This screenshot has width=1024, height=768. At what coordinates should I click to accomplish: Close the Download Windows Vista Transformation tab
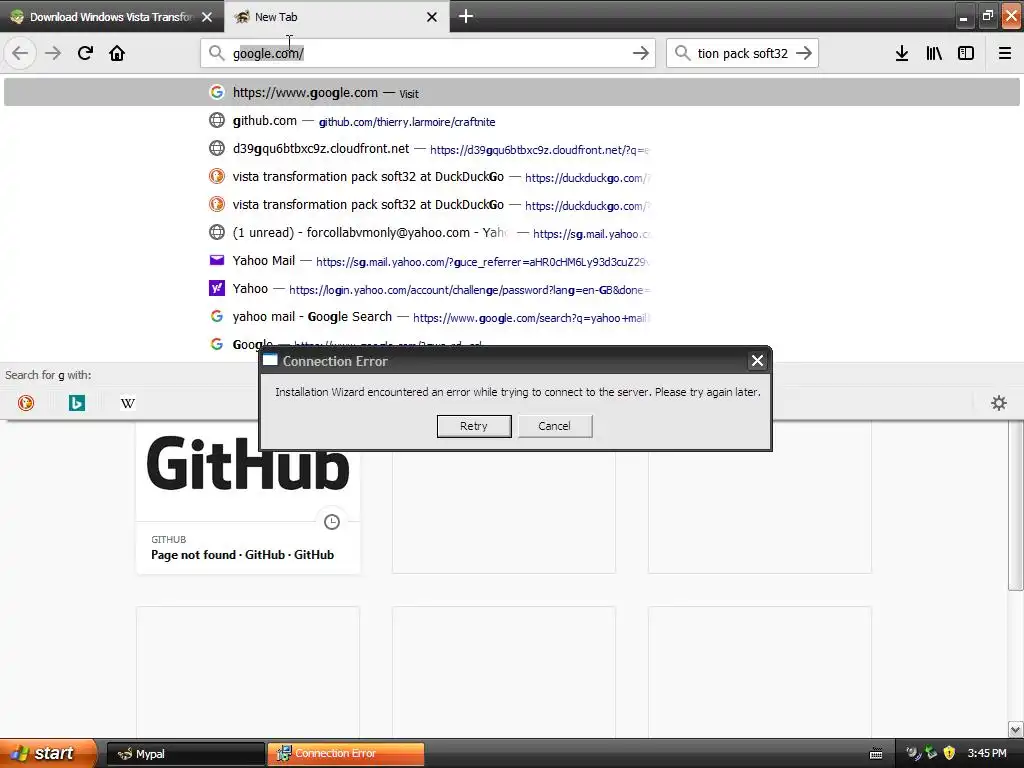tap(207, 17)
